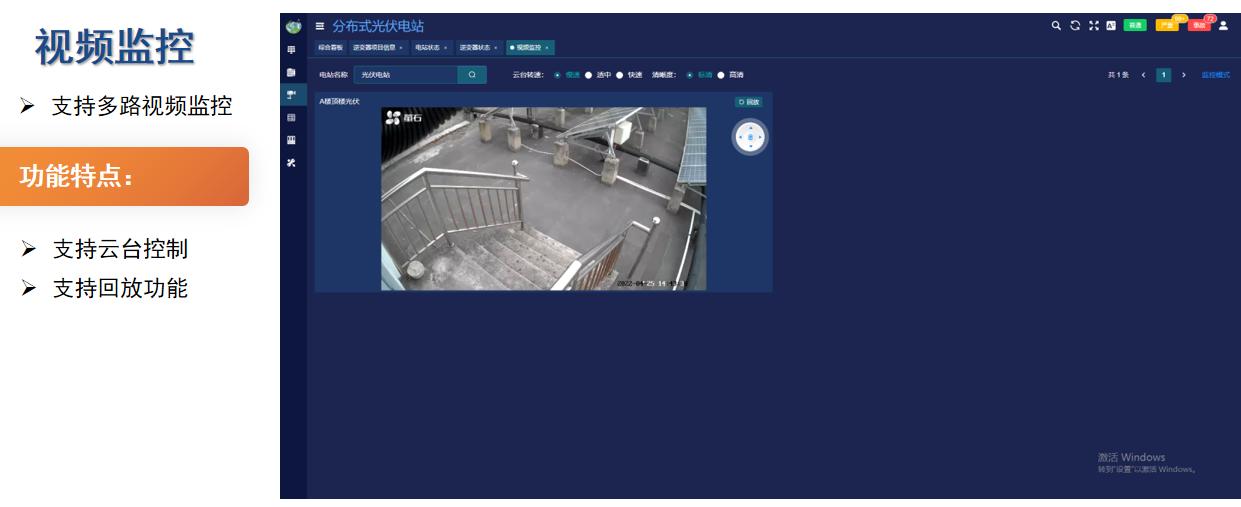Click the A楼顶楼光伏 camera label
This screenshot has height=507, width=1241.
coord(339,102)
